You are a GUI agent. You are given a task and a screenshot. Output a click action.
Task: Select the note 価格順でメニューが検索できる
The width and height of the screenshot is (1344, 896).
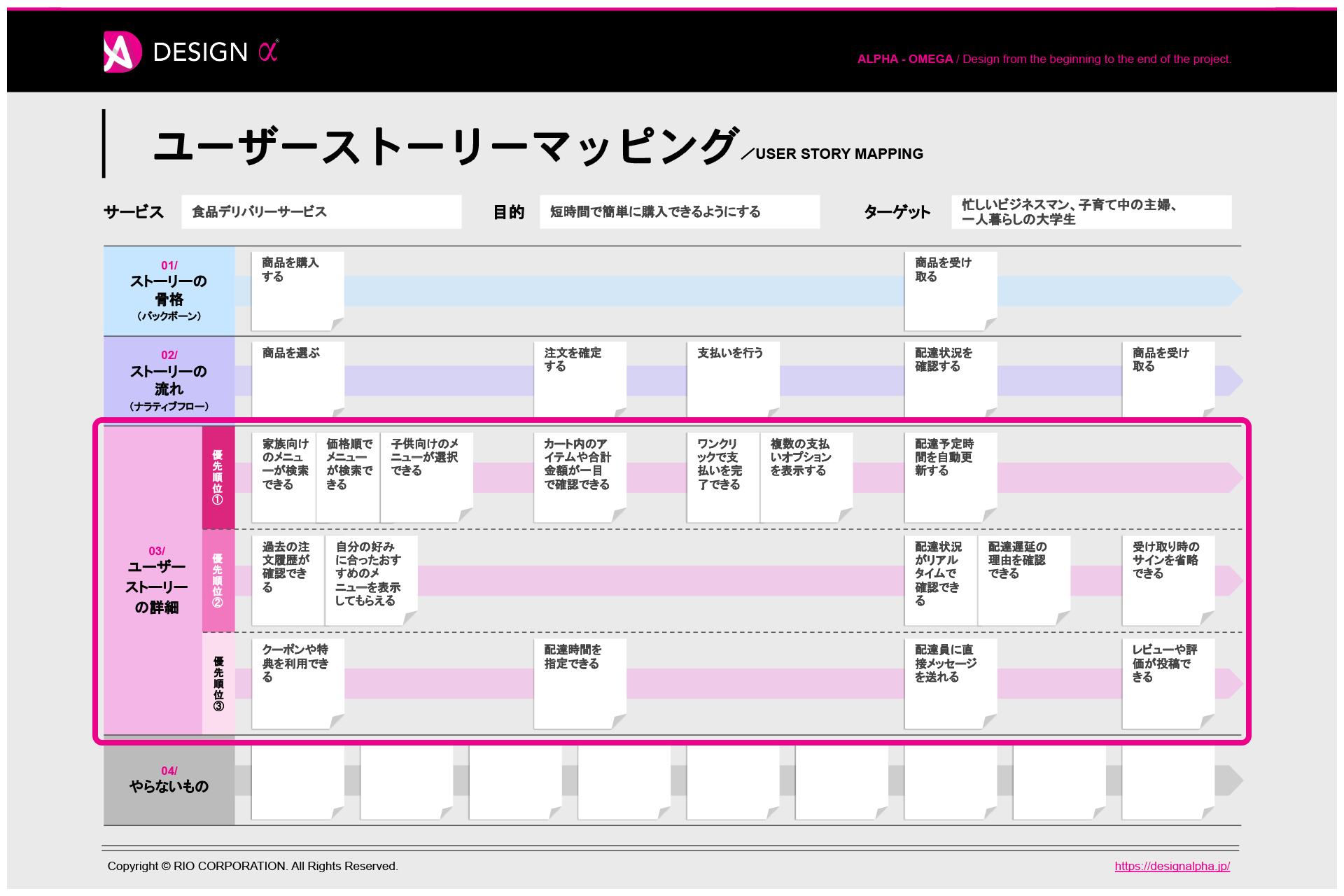(x=348, y=477)
